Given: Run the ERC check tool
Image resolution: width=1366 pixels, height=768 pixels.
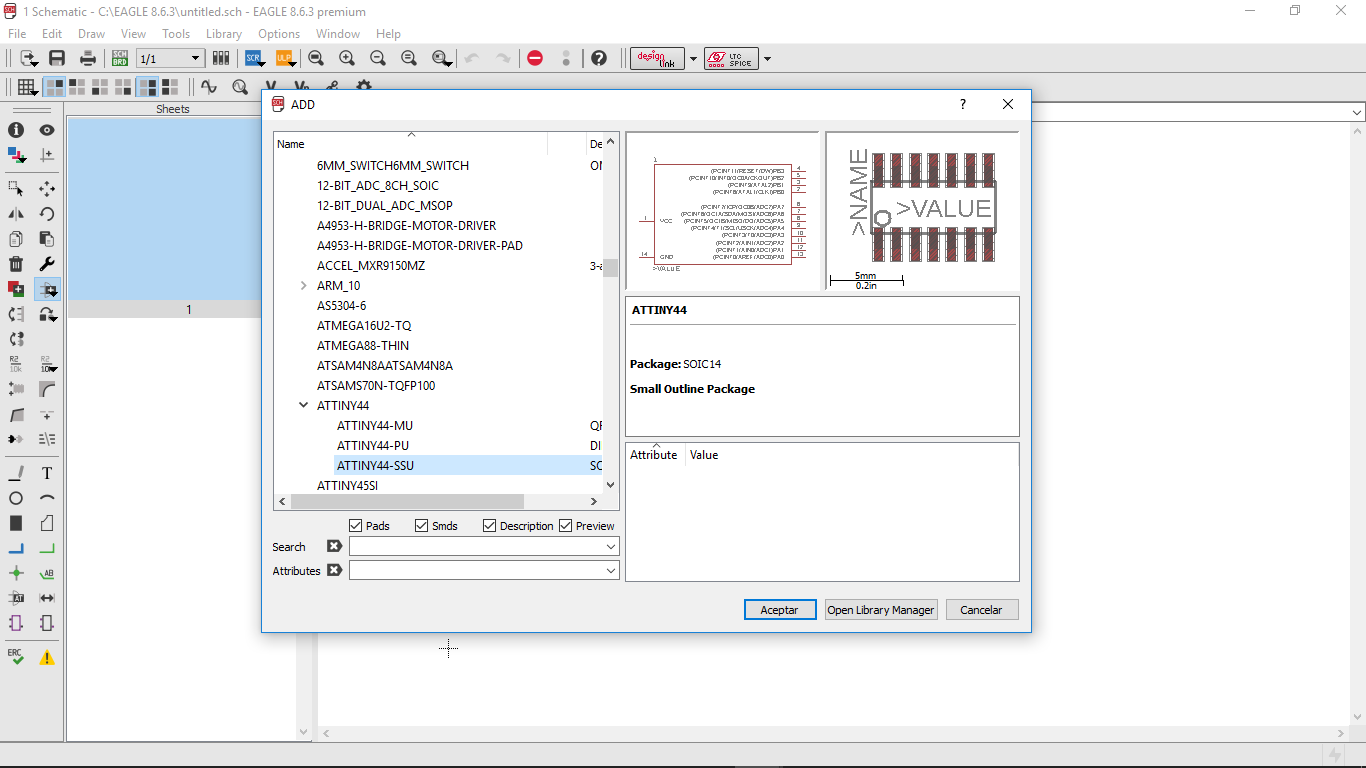Looking at the screenshot, I should click(16, 657).
